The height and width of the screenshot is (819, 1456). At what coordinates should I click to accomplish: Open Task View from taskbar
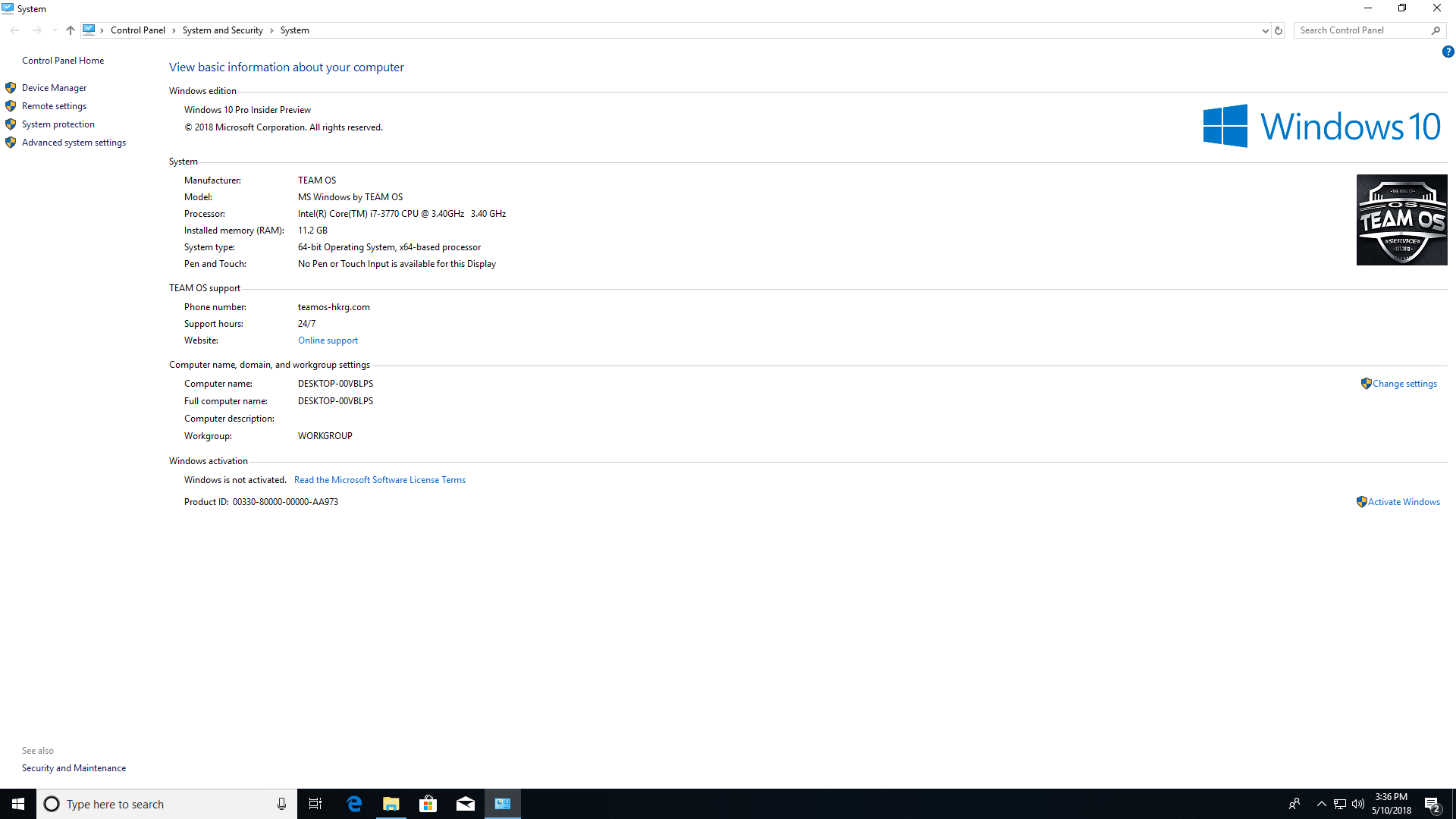coord(315,804)
